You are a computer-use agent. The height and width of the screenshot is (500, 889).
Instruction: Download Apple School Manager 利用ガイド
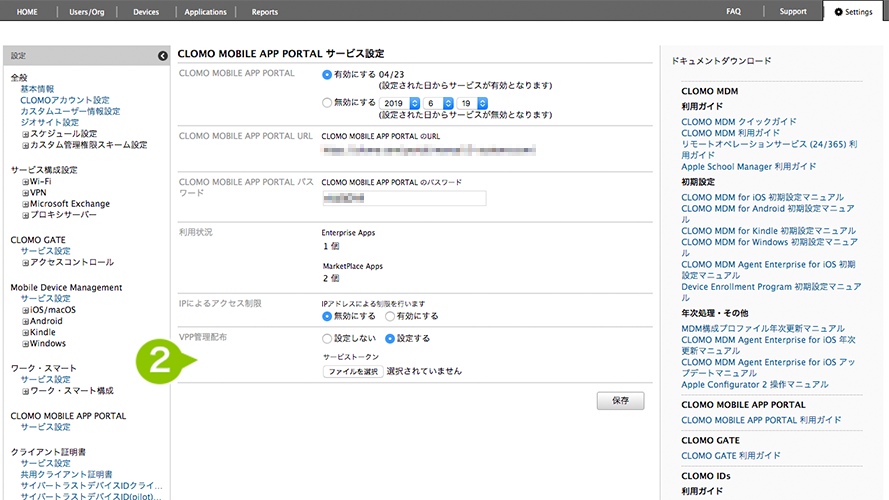tap(748, 166)
